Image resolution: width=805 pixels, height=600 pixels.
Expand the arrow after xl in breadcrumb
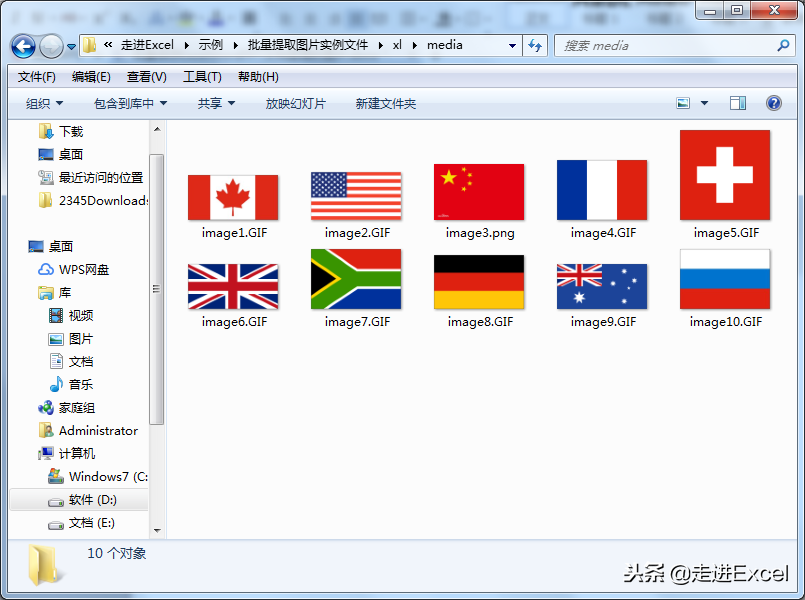click(x=414, y=45)
